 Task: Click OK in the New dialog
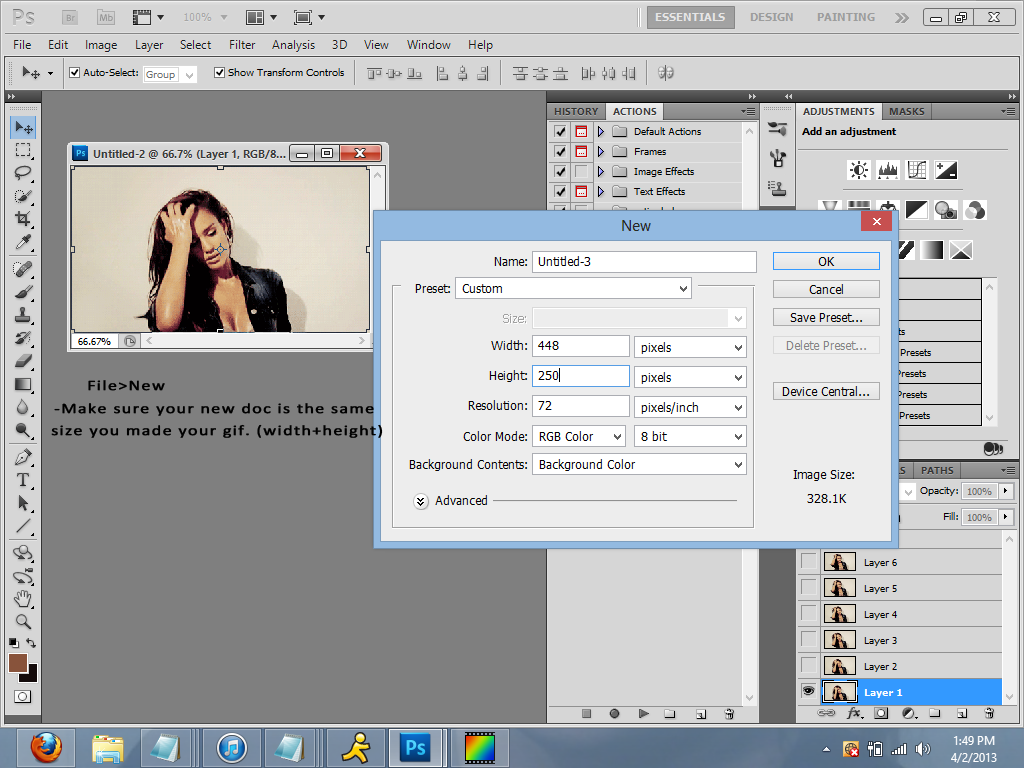click(x=826, y=262)
